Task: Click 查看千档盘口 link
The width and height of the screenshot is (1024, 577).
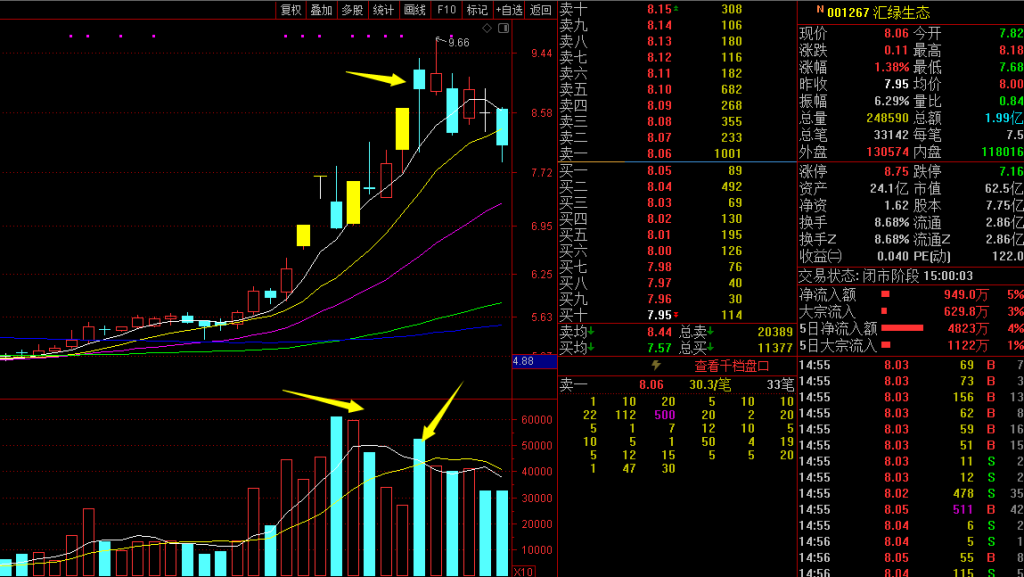Action: coord(731,366)
